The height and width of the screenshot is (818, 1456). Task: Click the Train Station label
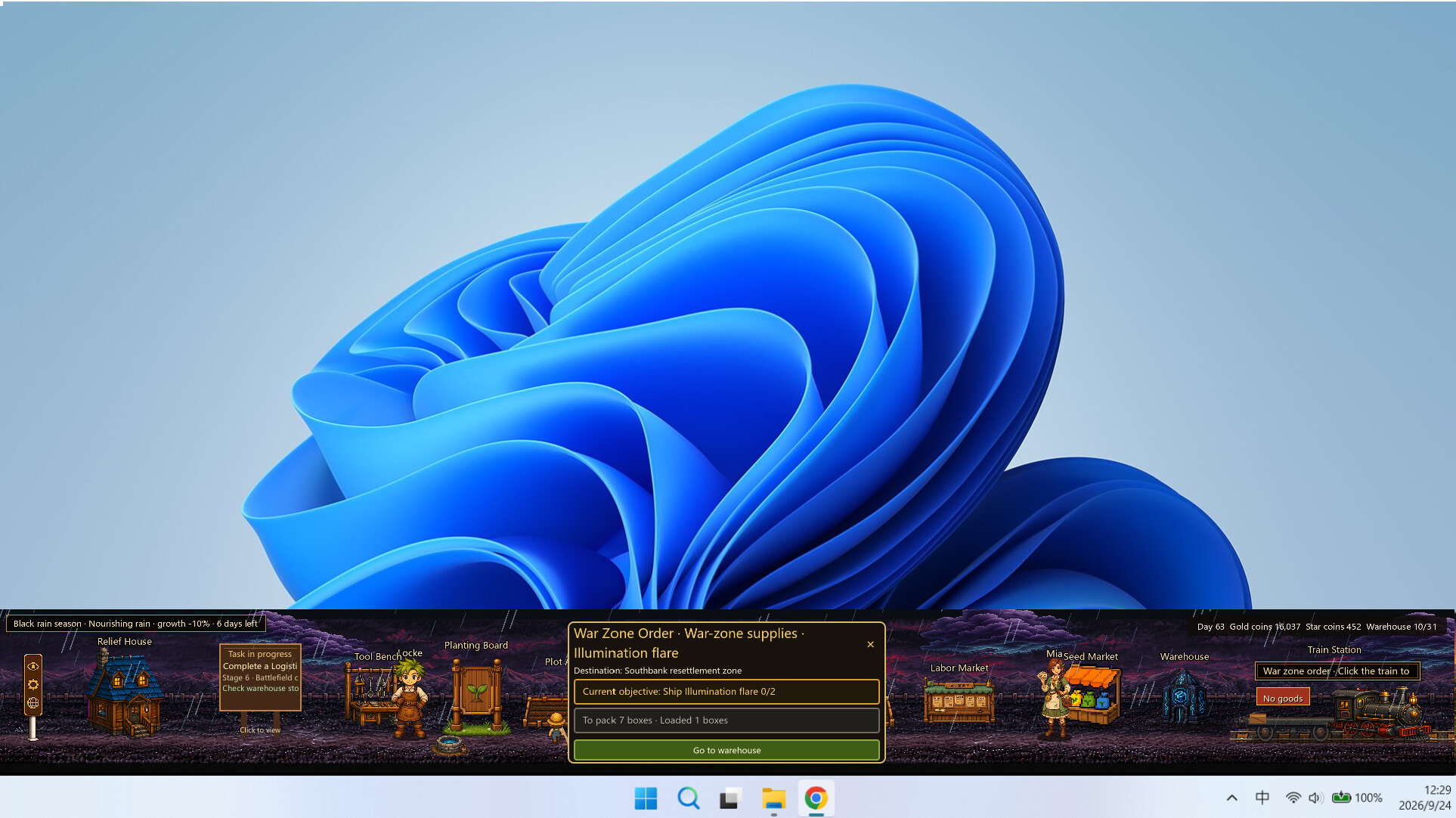tap(1334, 649)
